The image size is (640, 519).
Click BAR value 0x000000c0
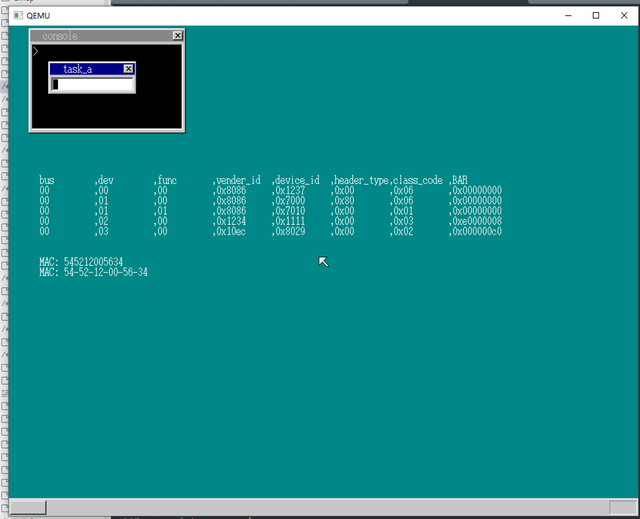476,231
